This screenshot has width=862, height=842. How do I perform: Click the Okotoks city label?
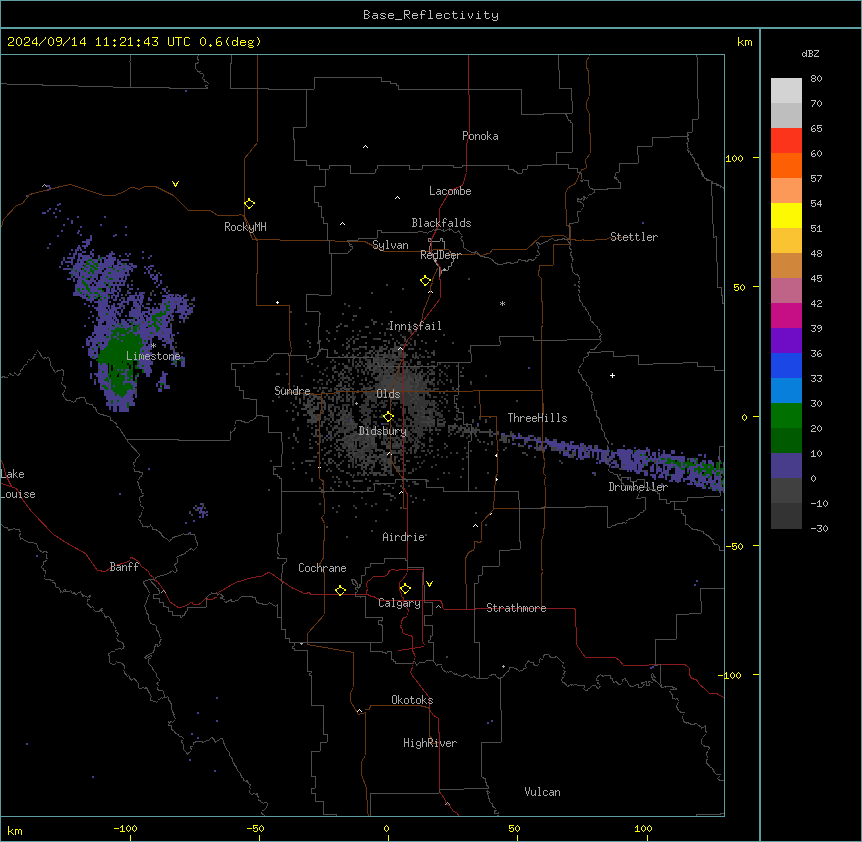(x=412, y=700)
